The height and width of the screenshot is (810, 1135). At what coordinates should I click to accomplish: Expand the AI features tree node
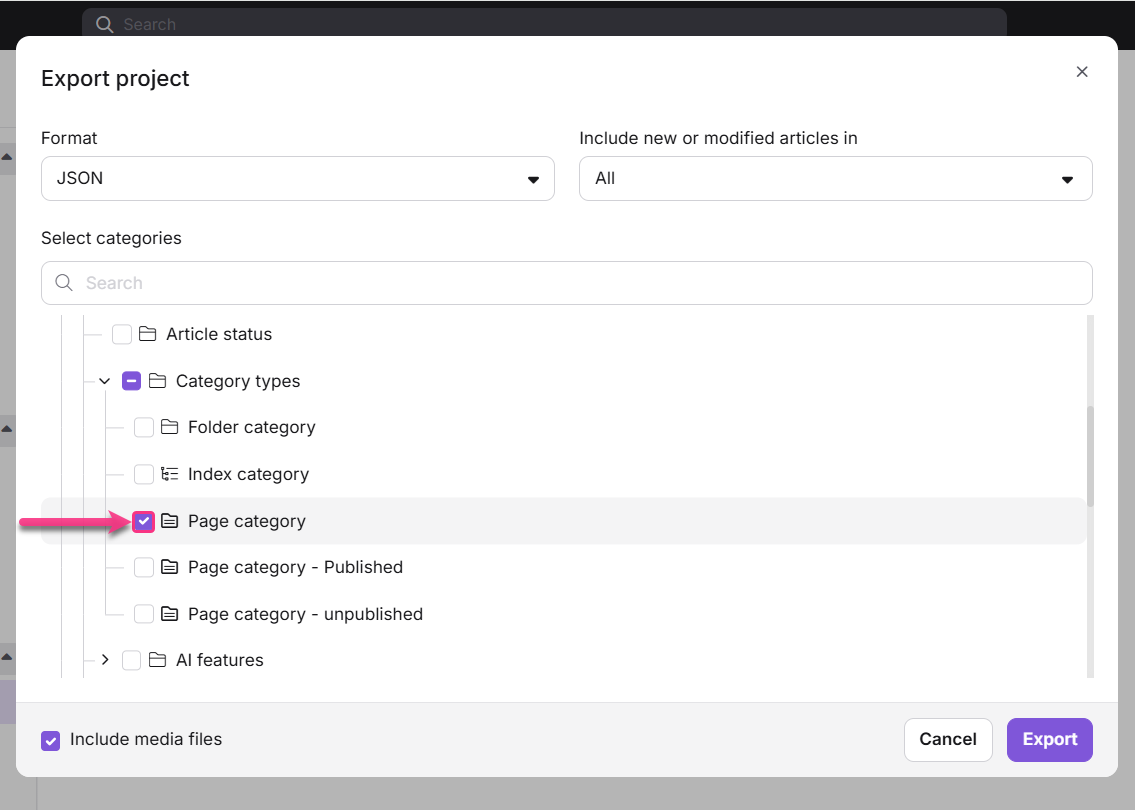(x=105, y=659)
